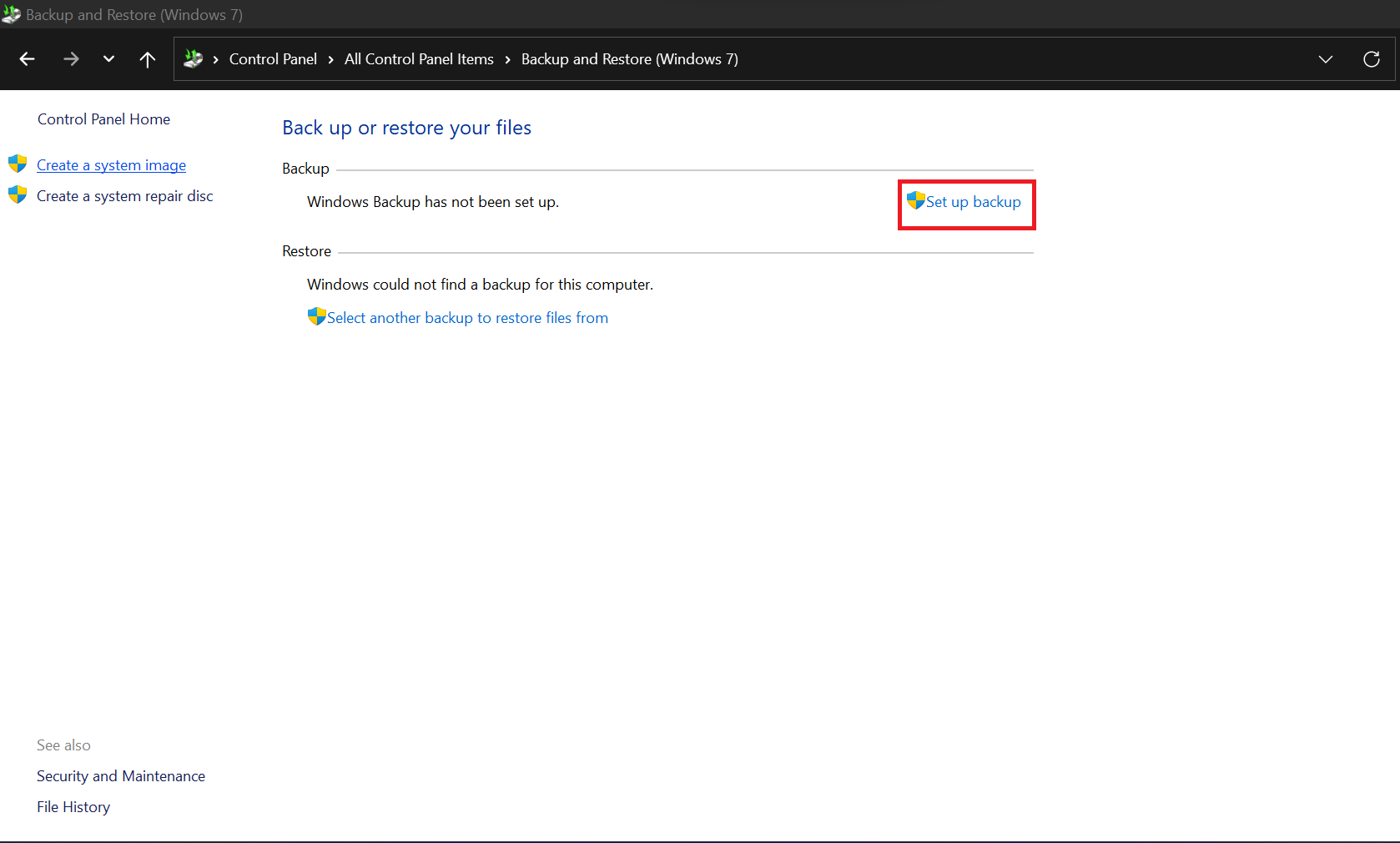Select another backup to restore files from
Viewport: 1400px width, 843px height.
tap(467, 318)
